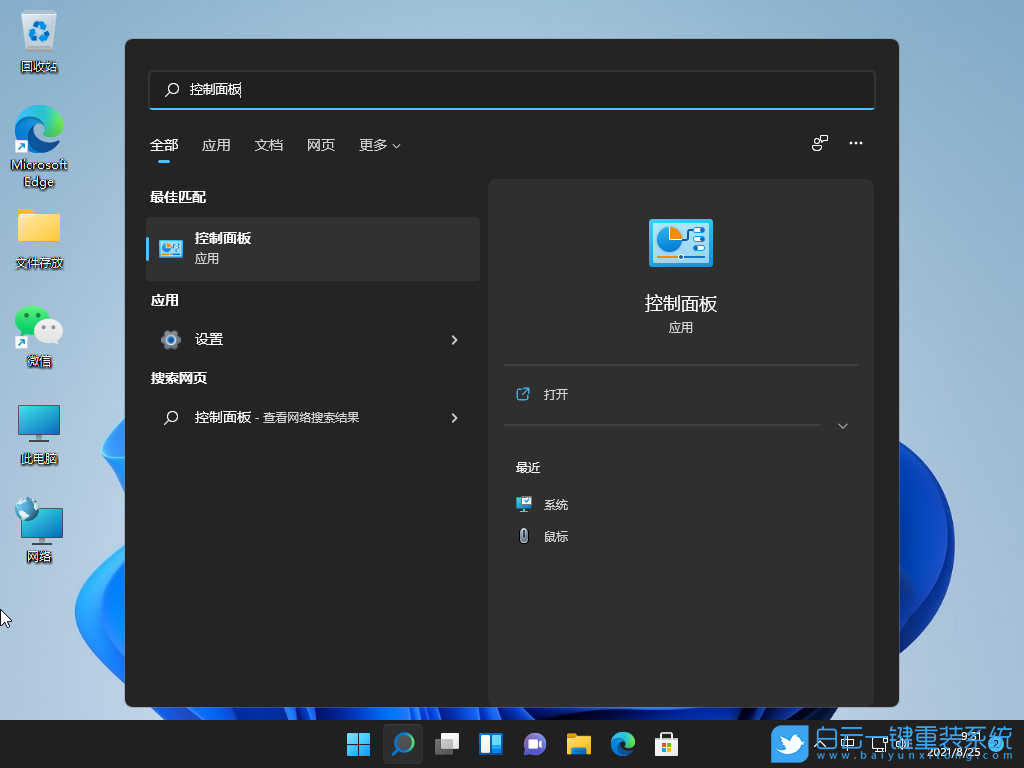Open the Microsoft Store from the taskbar
Viewport: 1024px width, 768px height.
(667, 744)
